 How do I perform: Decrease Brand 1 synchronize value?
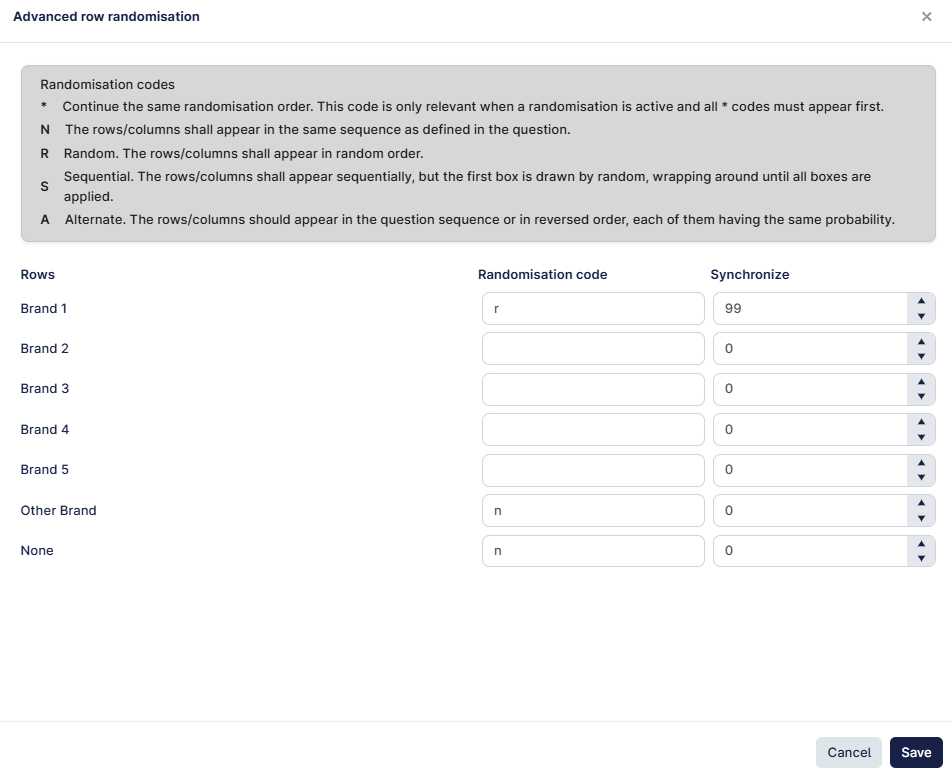click(x=921, y=316)
